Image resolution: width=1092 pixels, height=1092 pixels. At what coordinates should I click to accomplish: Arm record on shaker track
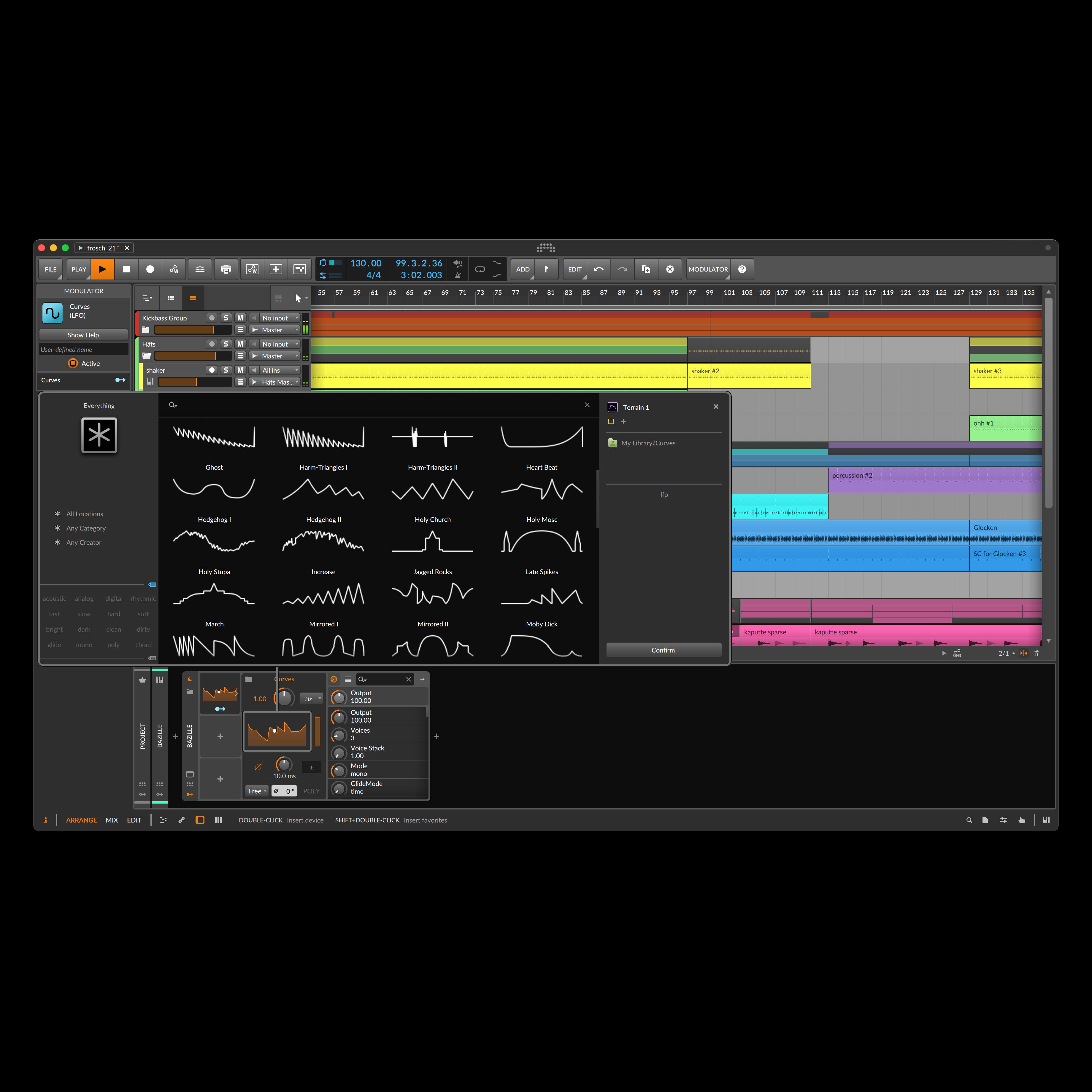coord(212,370)
